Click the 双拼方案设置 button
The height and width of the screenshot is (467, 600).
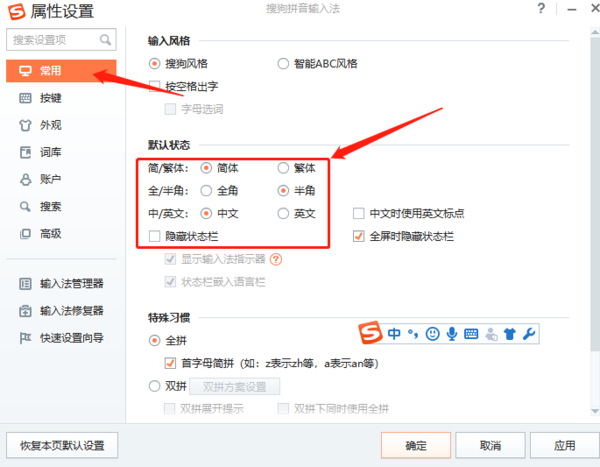pyautogui.click(x=235, y=387)
